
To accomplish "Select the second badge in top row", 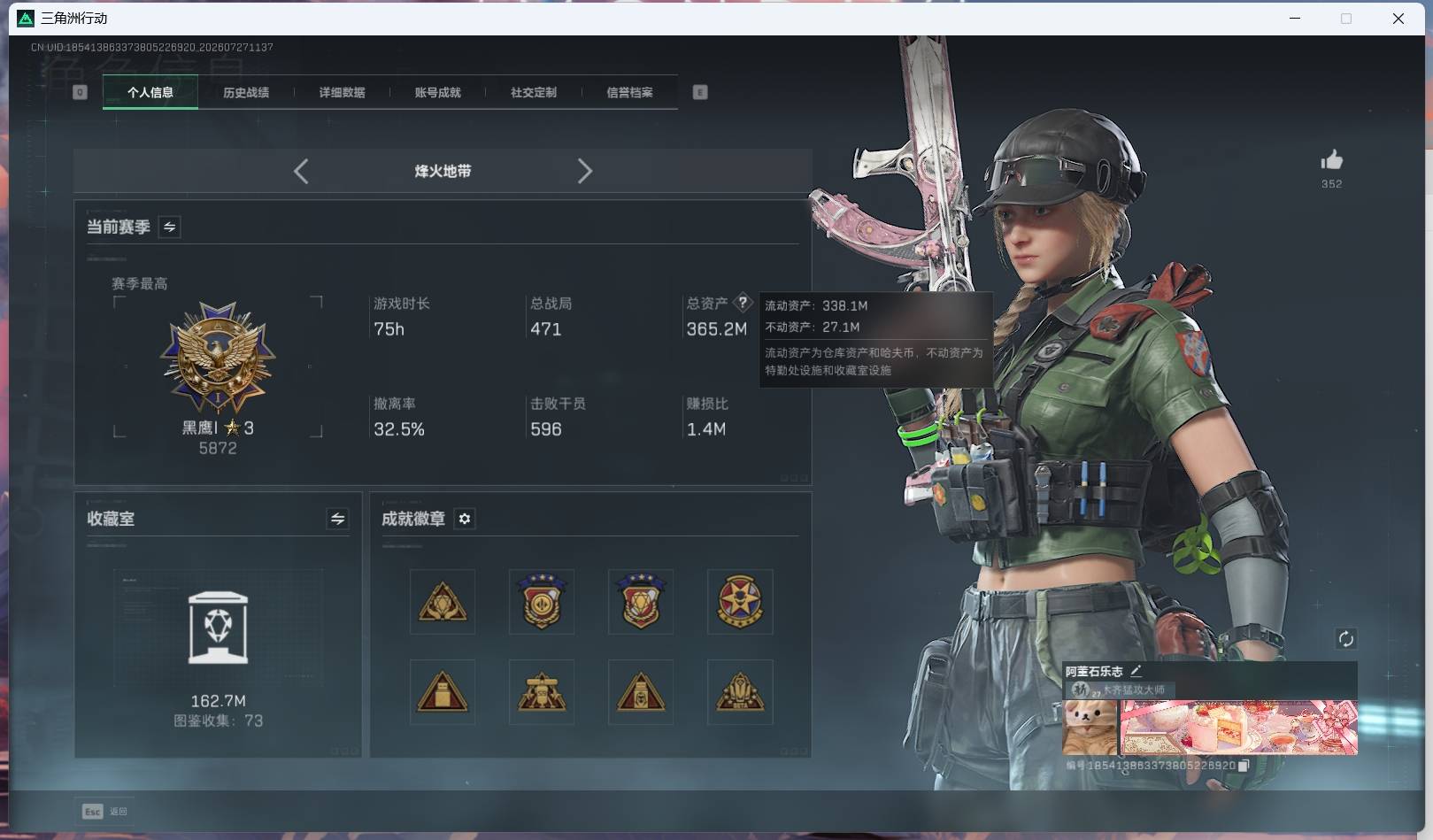I will (542, 602).
